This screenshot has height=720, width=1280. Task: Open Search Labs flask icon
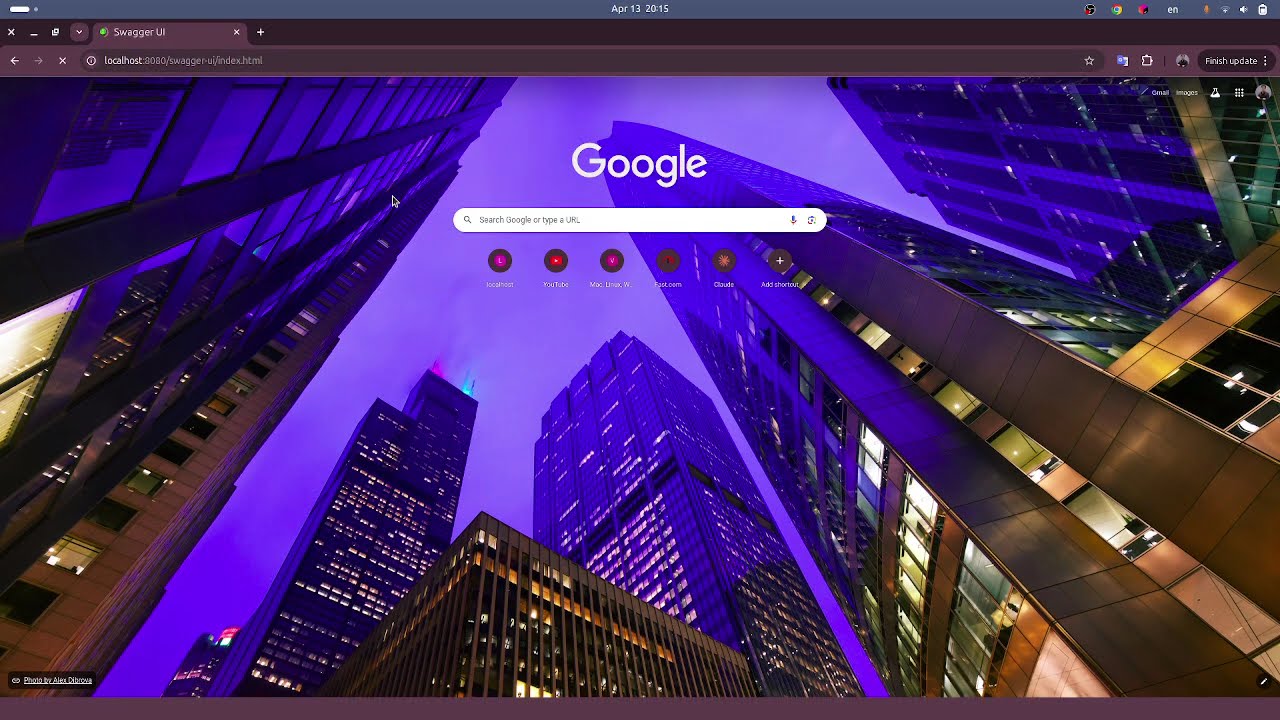coord(1215,93)
